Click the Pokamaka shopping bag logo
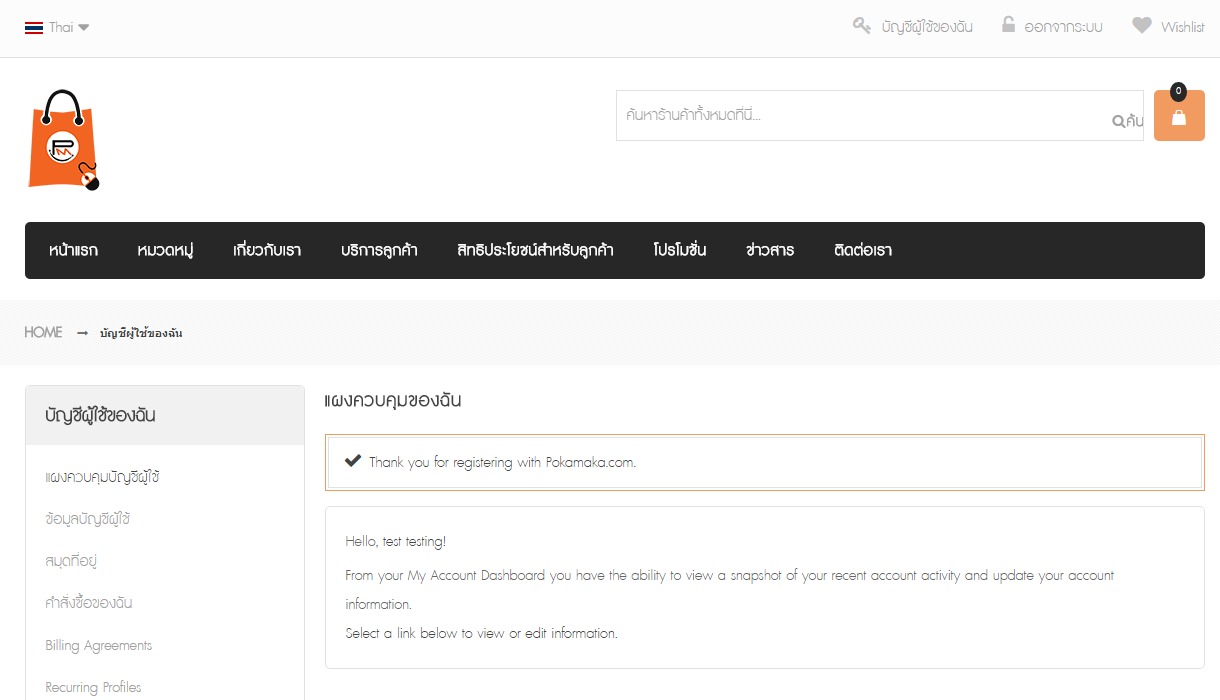Image resolution: width=1220 pixels, height=700 pixels. click(x=64, y=139)
